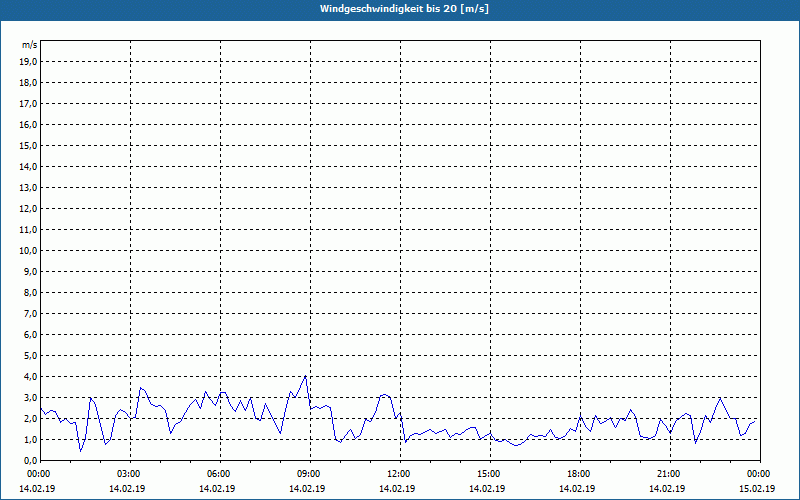The image size is (800, 500).
Task: Click the 7,0 y-axis label
Action: point(30,314)
